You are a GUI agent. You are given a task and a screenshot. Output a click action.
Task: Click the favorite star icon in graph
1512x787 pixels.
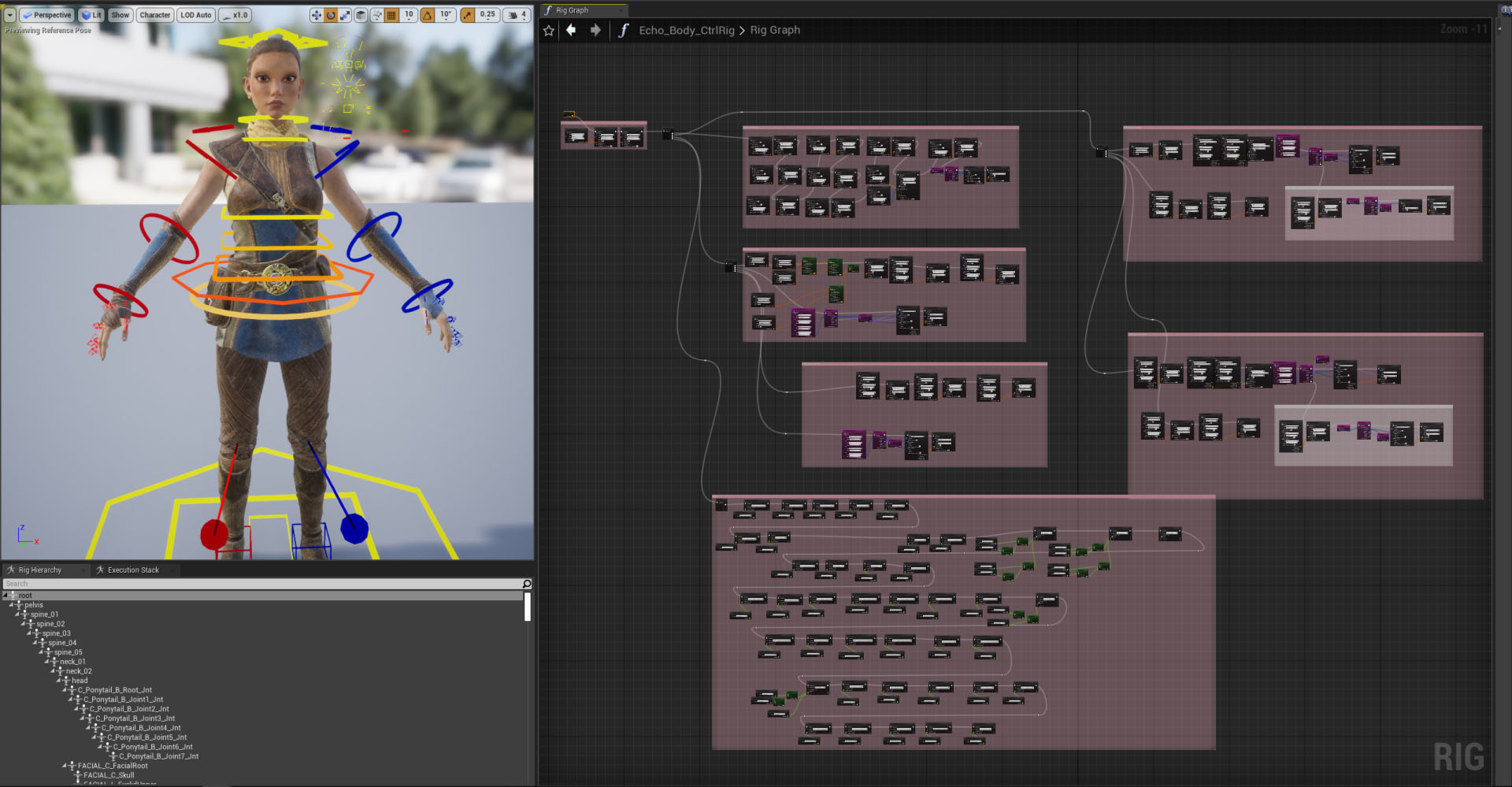549,30
